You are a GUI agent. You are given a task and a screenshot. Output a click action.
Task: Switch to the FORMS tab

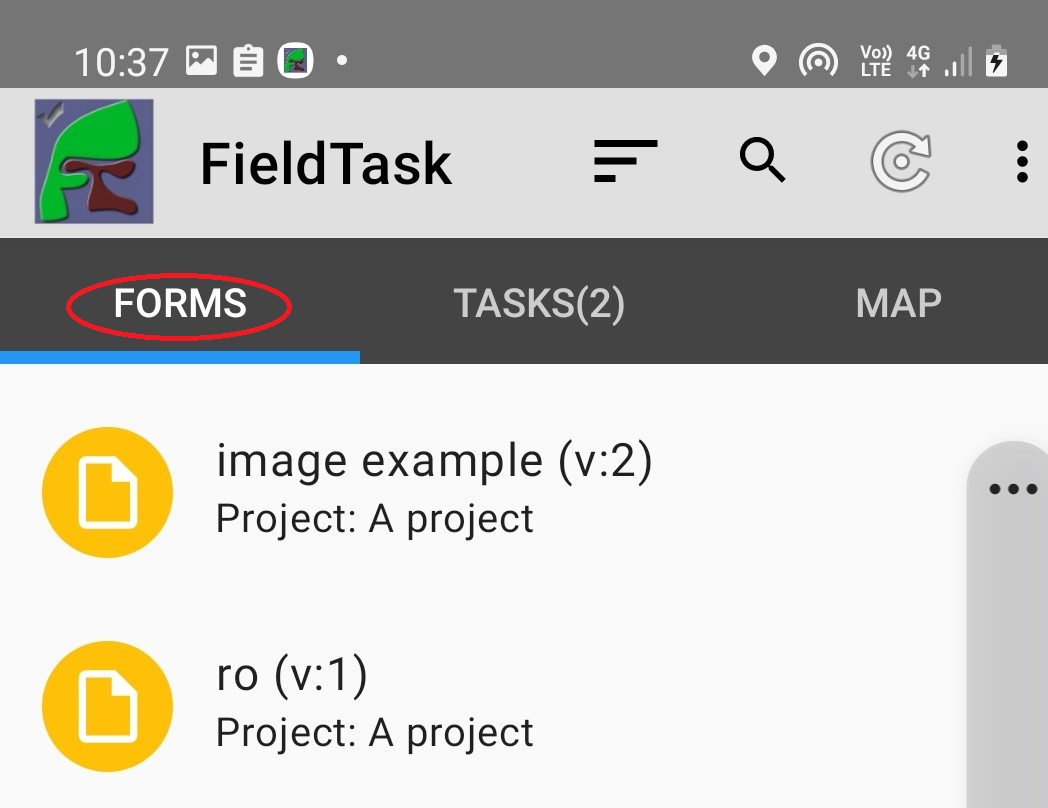[180, 303]
